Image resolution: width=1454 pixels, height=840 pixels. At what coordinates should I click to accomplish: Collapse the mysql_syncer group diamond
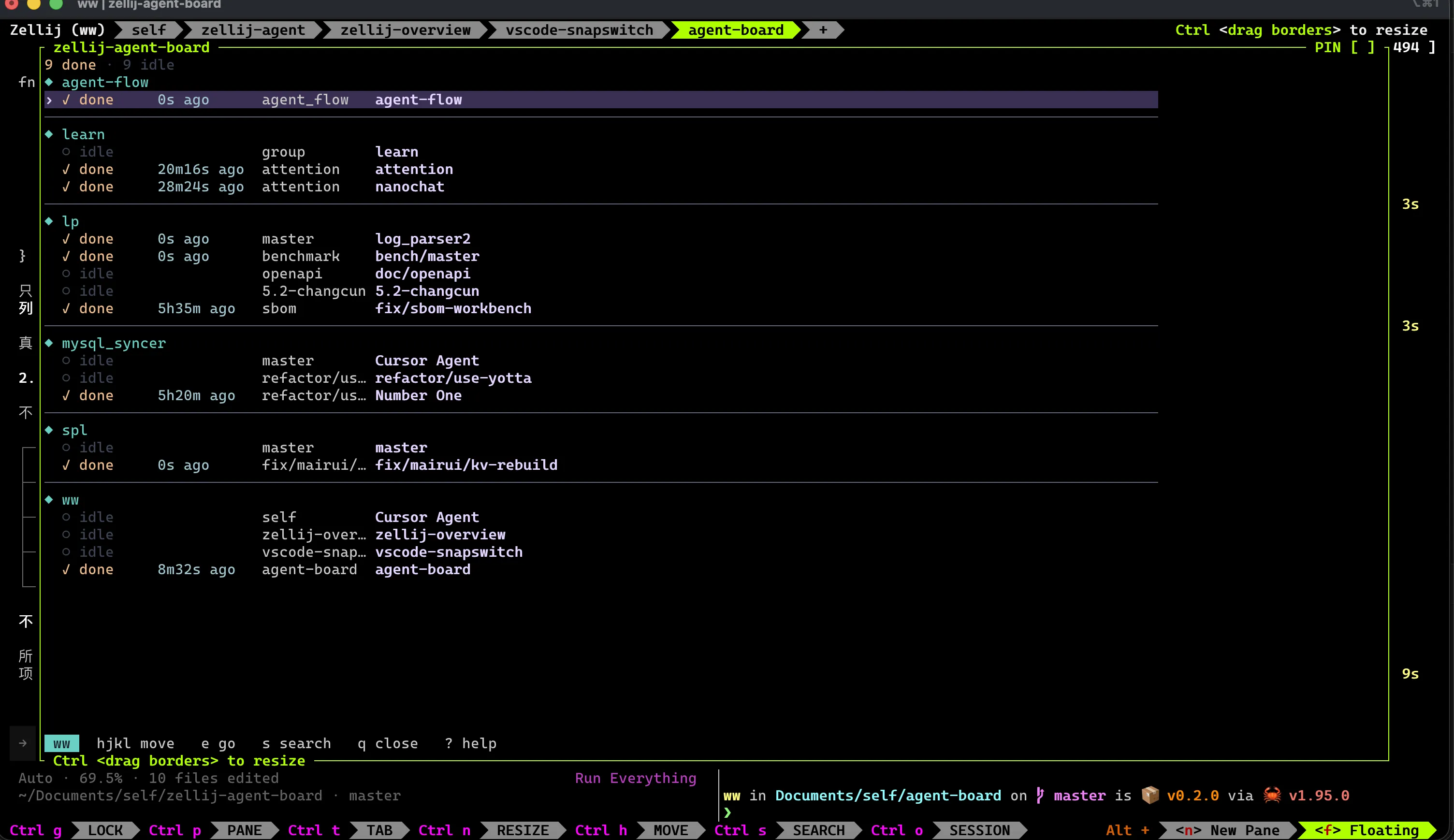(49, 343)
